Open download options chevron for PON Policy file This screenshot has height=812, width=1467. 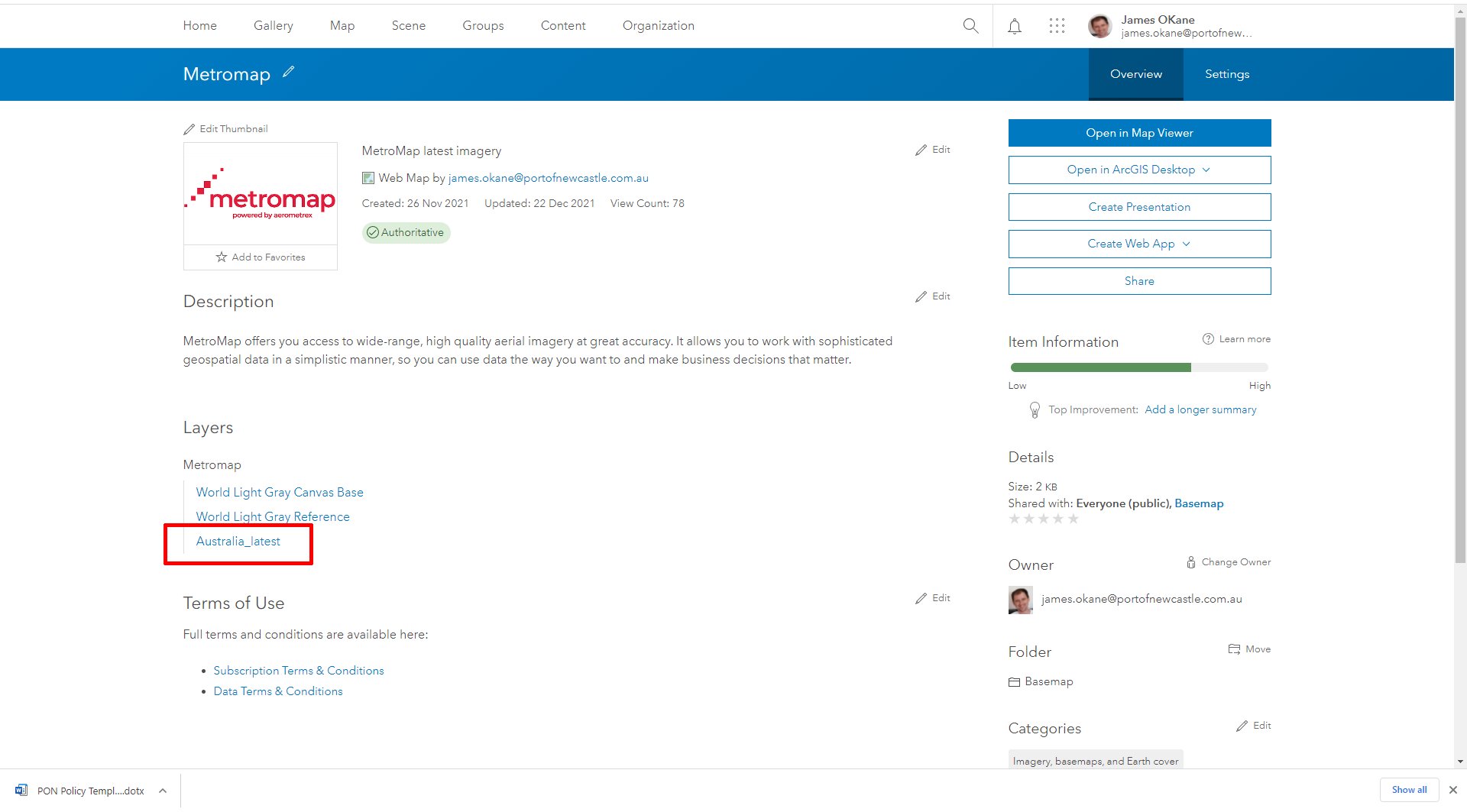point(163,791)
